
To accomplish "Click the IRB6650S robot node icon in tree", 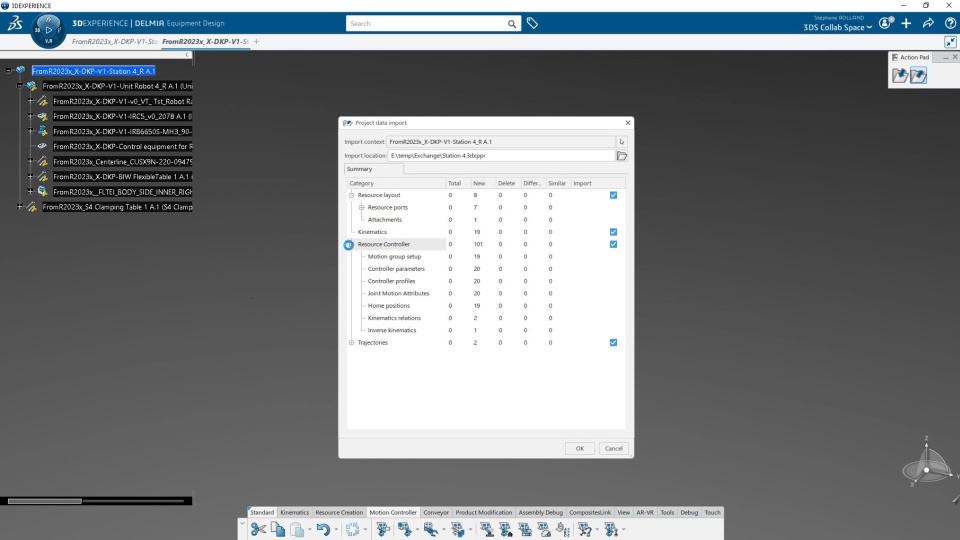I will point(42,131).
